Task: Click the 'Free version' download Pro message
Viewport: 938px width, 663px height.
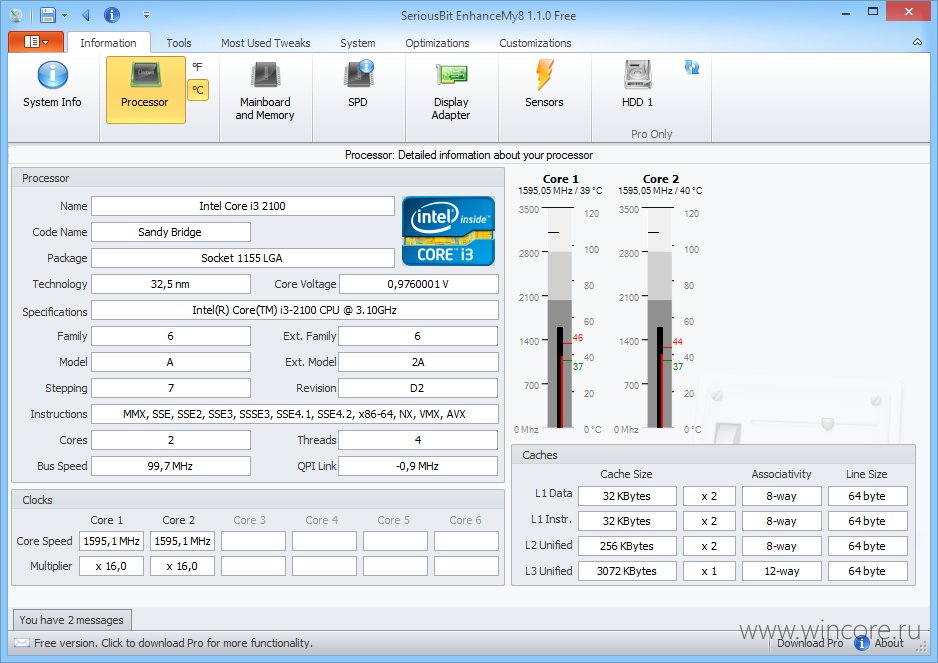Action: click(x=173, y=643)
